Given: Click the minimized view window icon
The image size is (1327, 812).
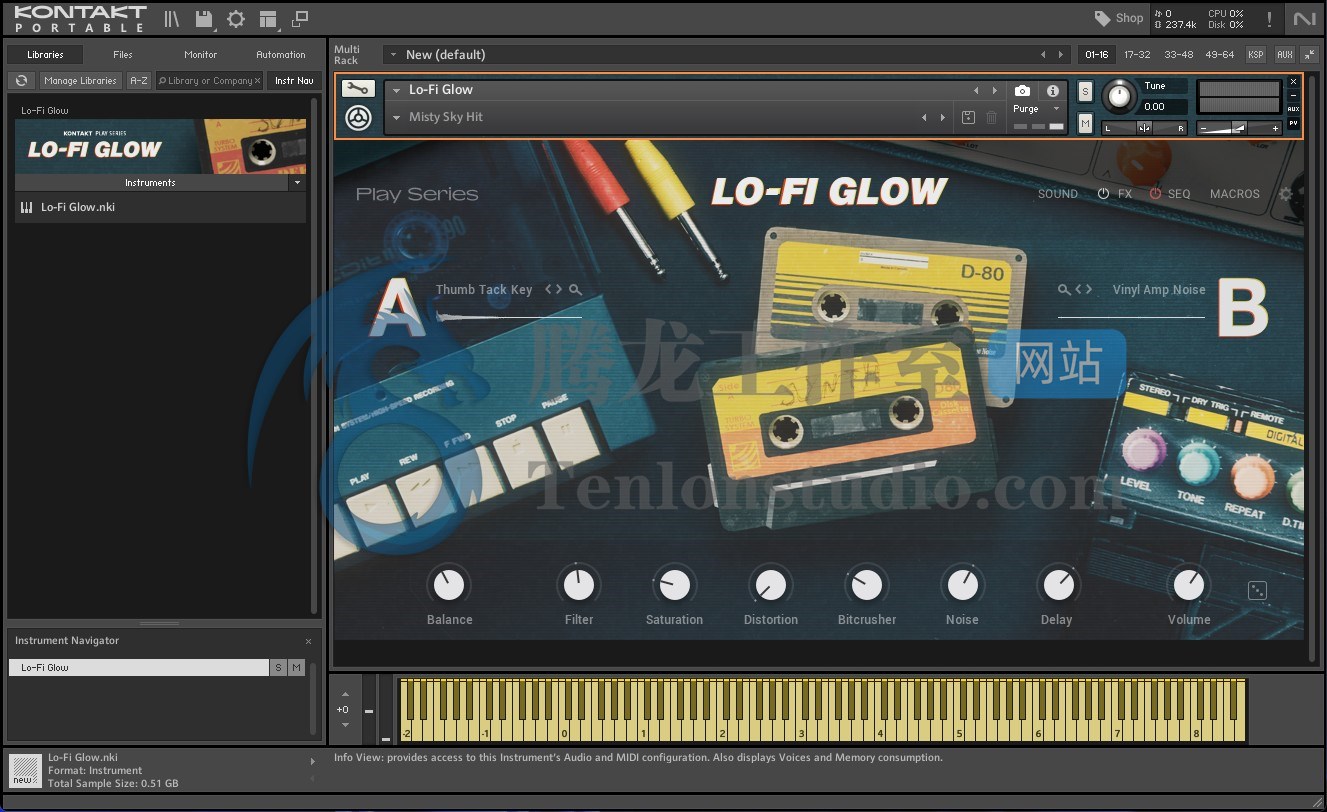Looking at the screenshot, I should [300, 19].
